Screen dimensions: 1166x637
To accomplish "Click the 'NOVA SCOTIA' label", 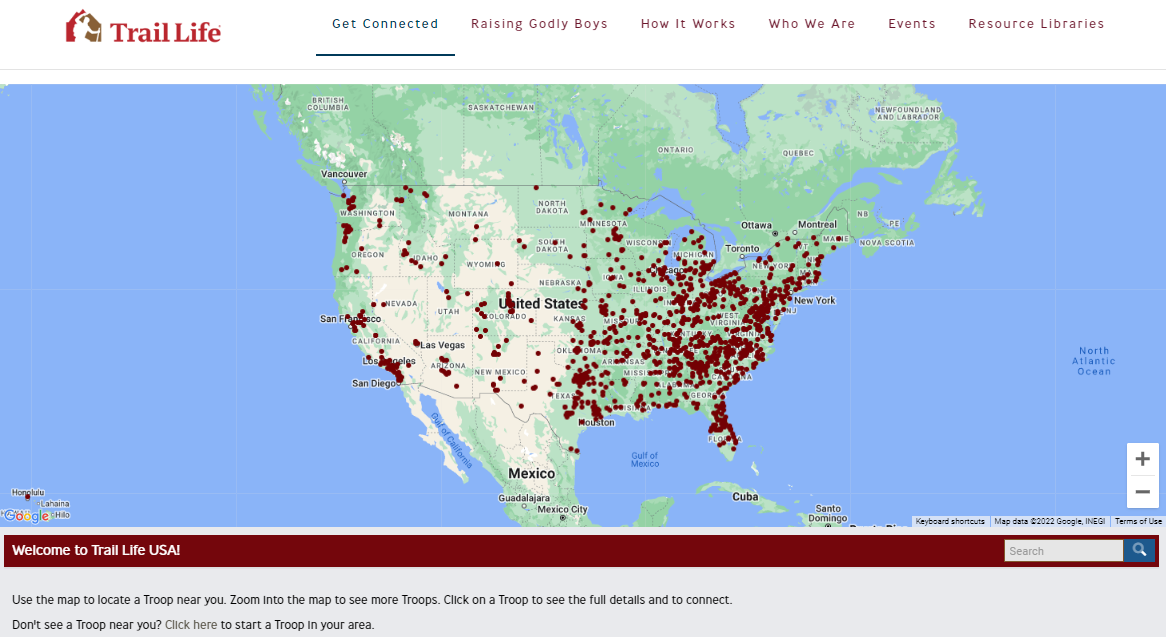I will coord(887,243).
